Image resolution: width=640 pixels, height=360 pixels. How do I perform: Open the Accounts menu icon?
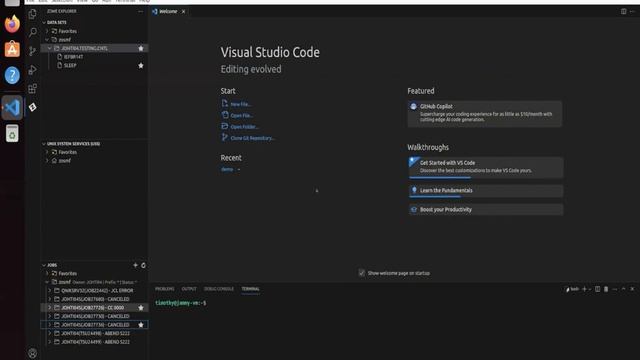click(x=32, y=353)
